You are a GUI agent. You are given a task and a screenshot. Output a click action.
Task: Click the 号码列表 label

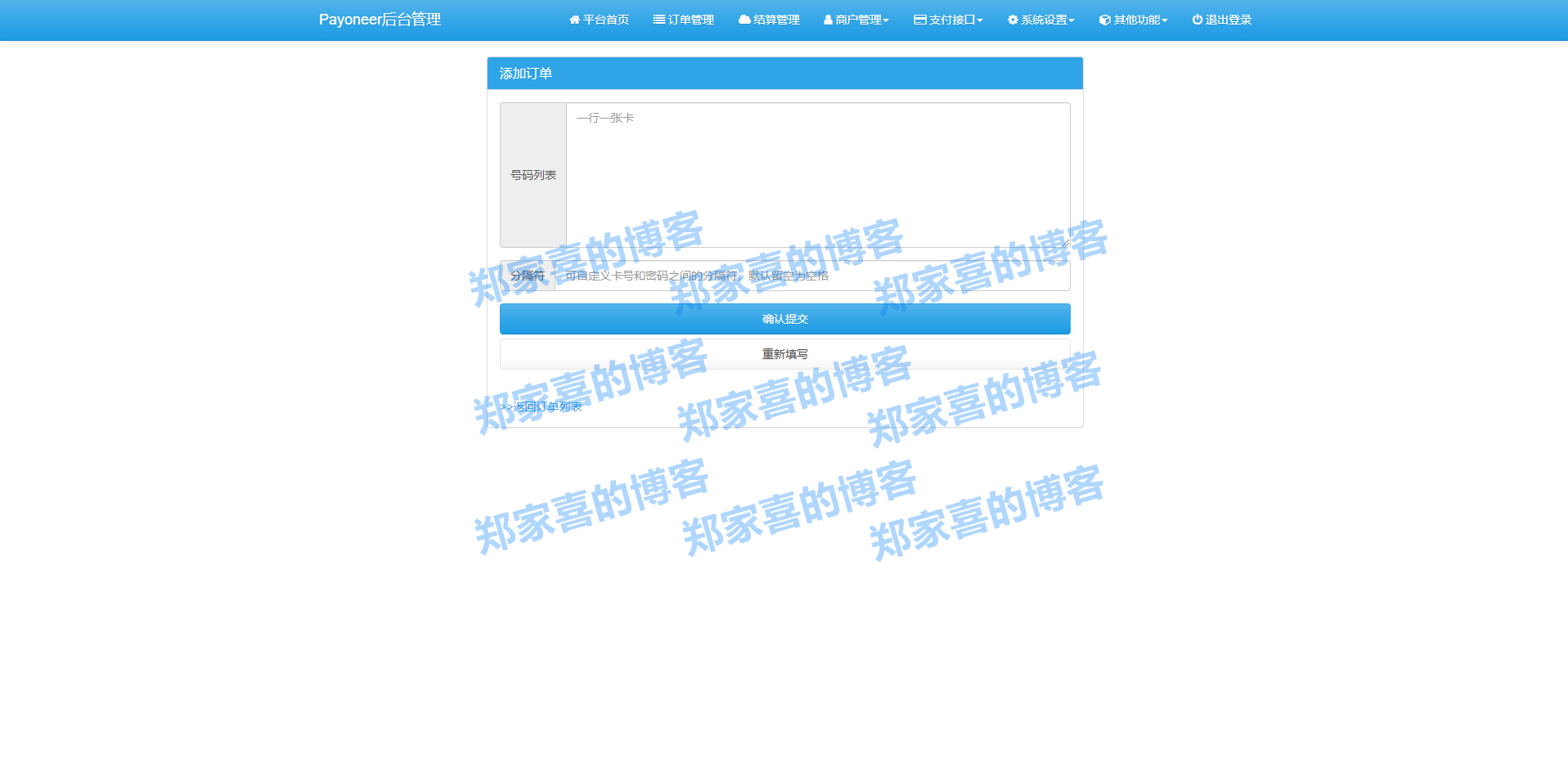pyautogui.click(x=533, y=175)
